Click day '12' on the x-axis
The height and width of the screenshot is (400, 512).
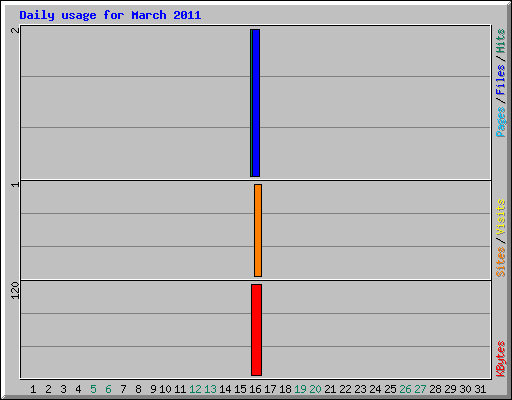click(x=195, y=389)
